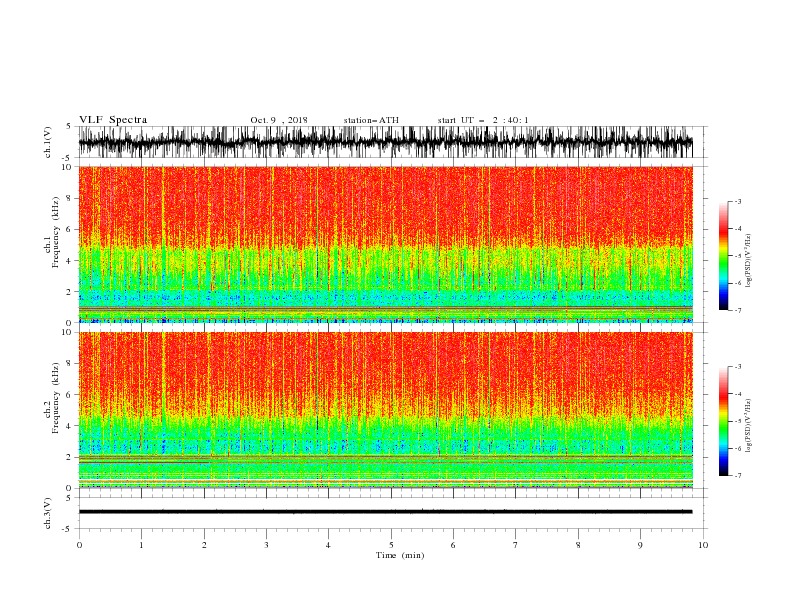The image size is (792, 612).
Task: Click the 'station=ATH' label
Action: coord(371,120)
